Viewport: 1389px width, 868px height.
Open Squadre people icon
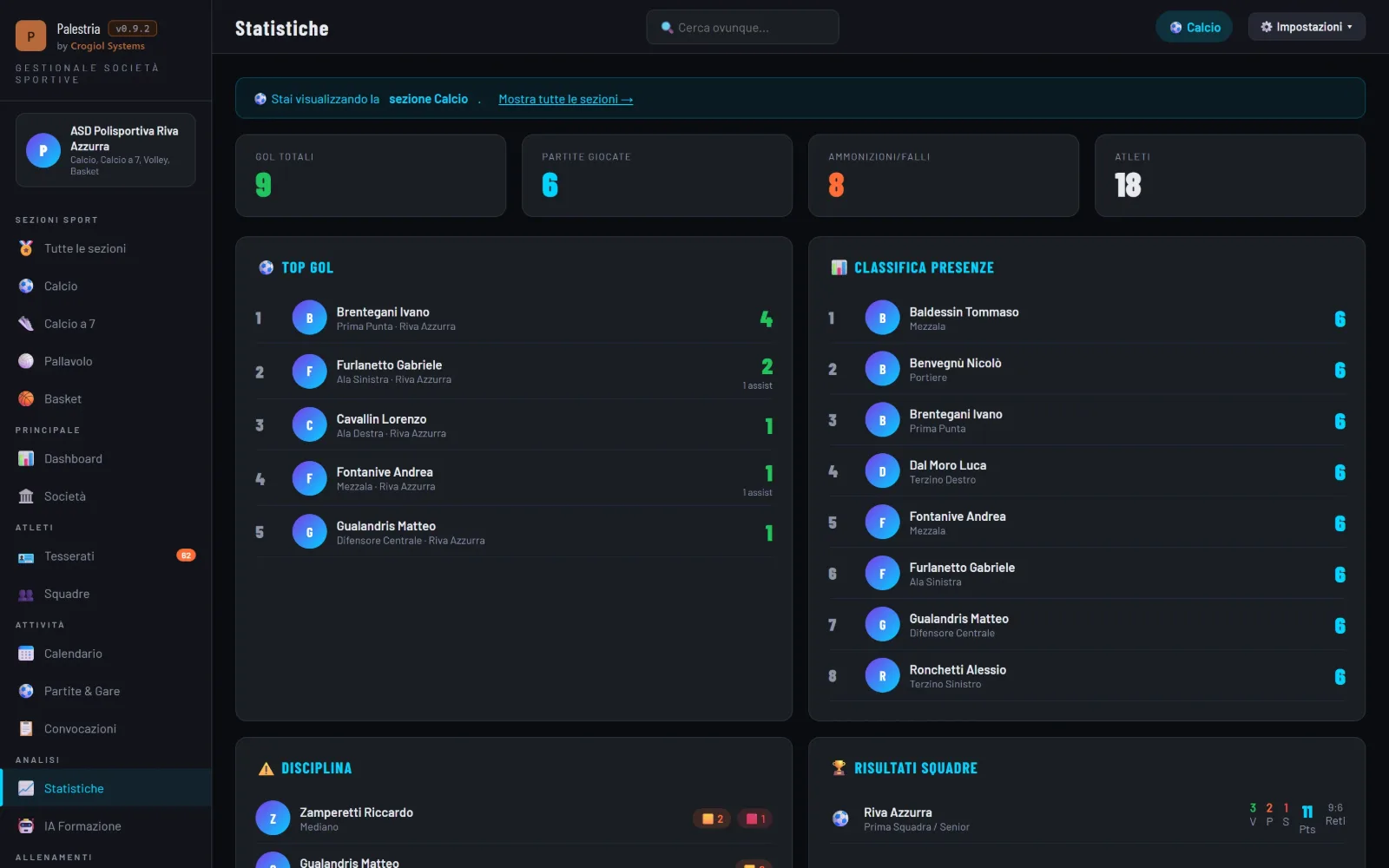pyautogui.click(x=26, y=594)
